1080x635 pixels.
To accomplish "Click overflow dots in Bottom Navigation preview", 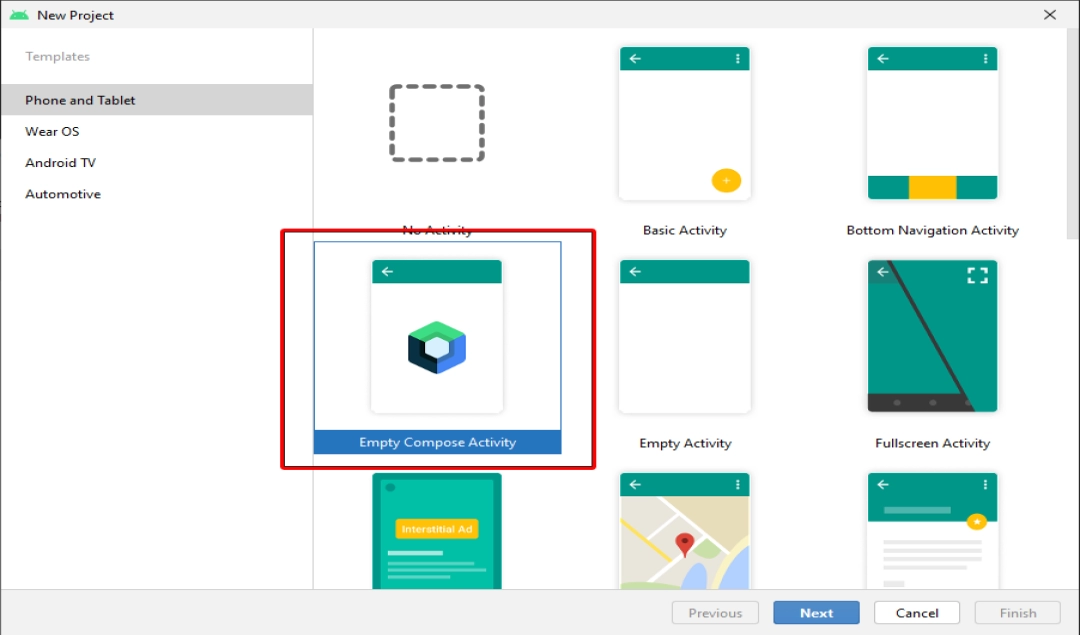I will (x=986, y=59).
